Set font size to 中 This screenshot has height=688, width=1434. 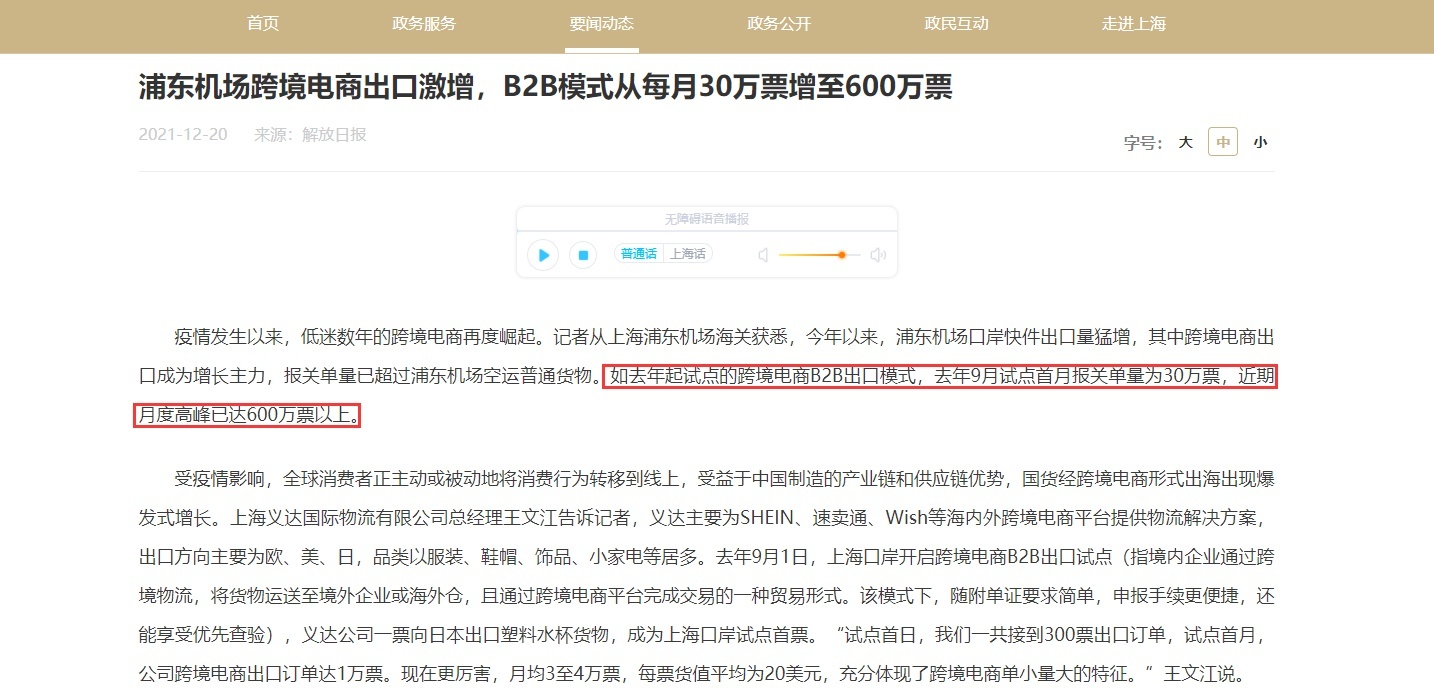coord(1222,142)
